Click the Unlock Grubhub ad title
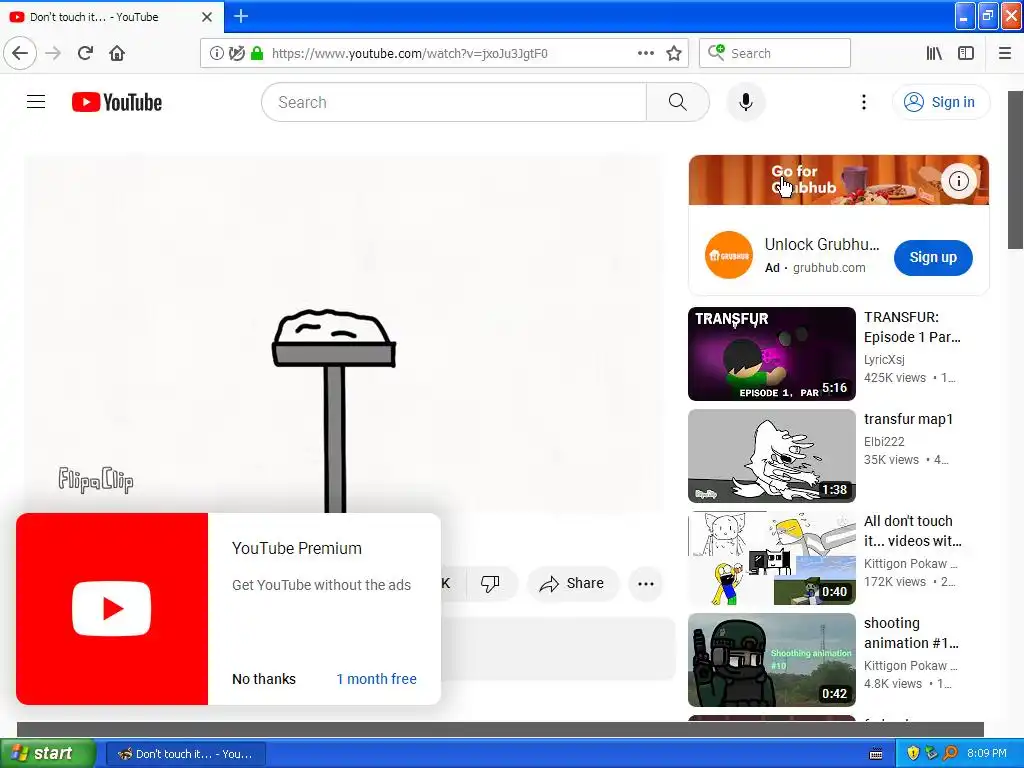The height and width of the screenshot is (768, 1024). pyautogui.click(x=822, y=244)
